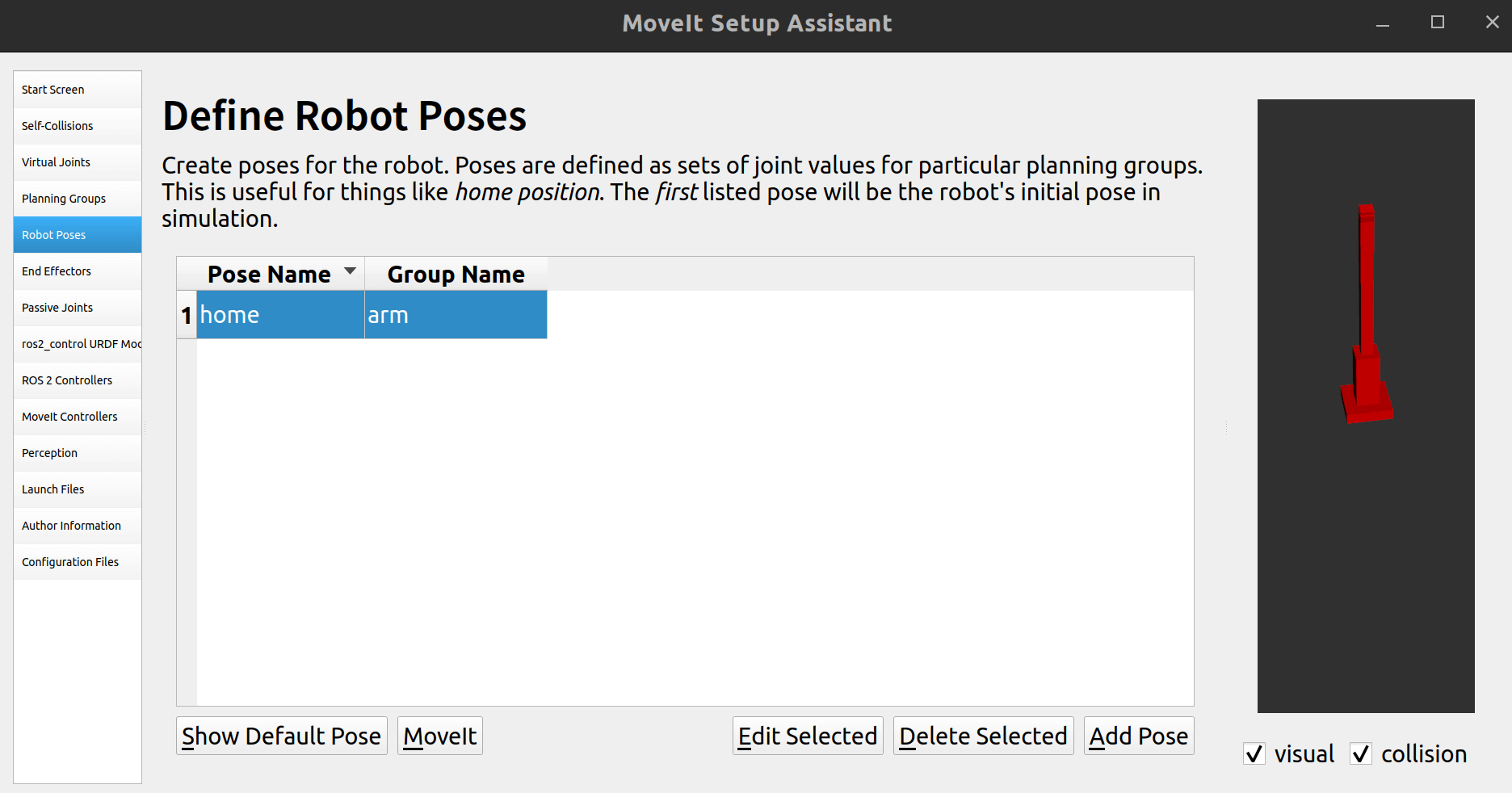The width and height of the screenshot is (1512, 793).
Task: Click the sort arrow on Pose Name
Action: coord(350,271)
